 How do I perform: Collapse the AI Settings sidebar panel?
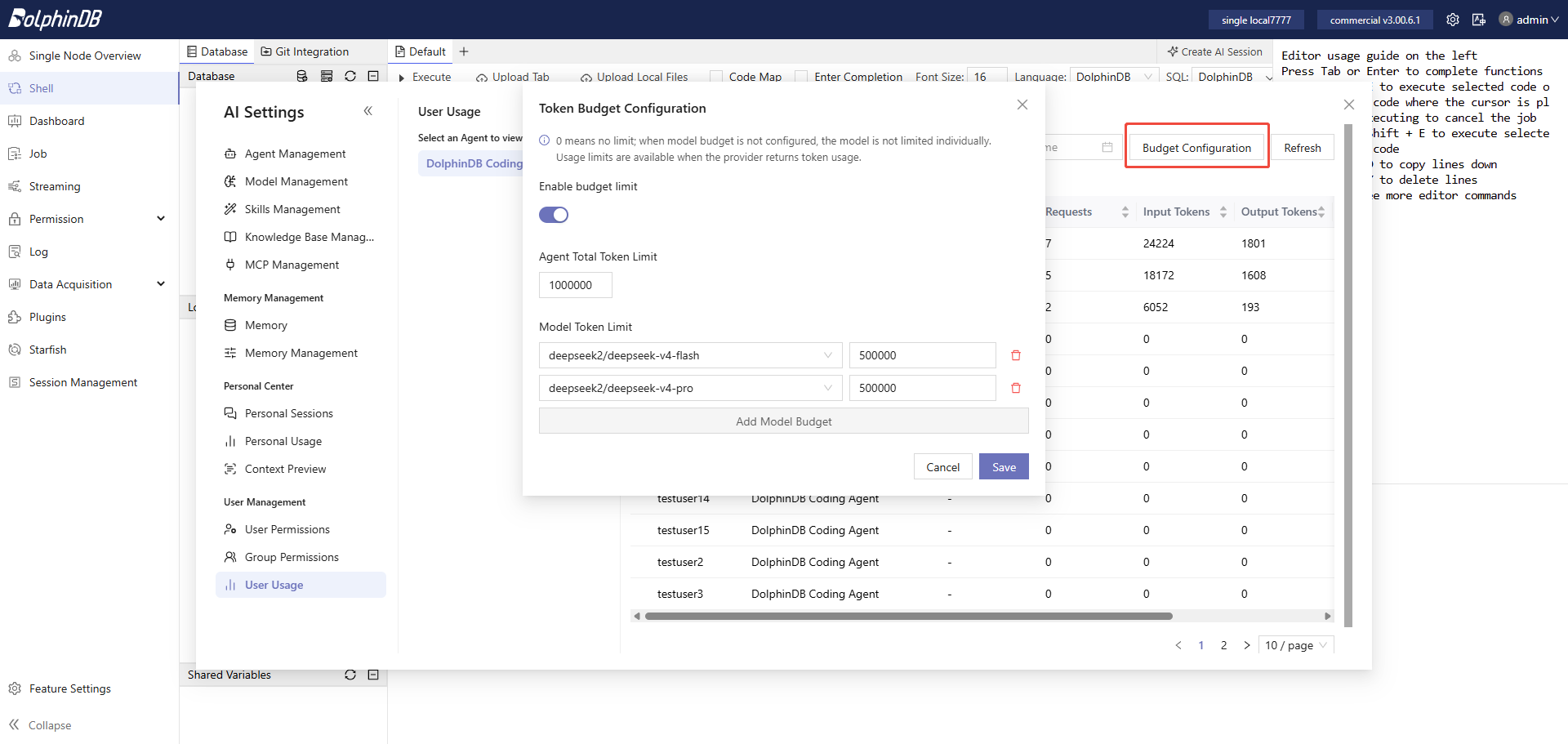(368, 111)
